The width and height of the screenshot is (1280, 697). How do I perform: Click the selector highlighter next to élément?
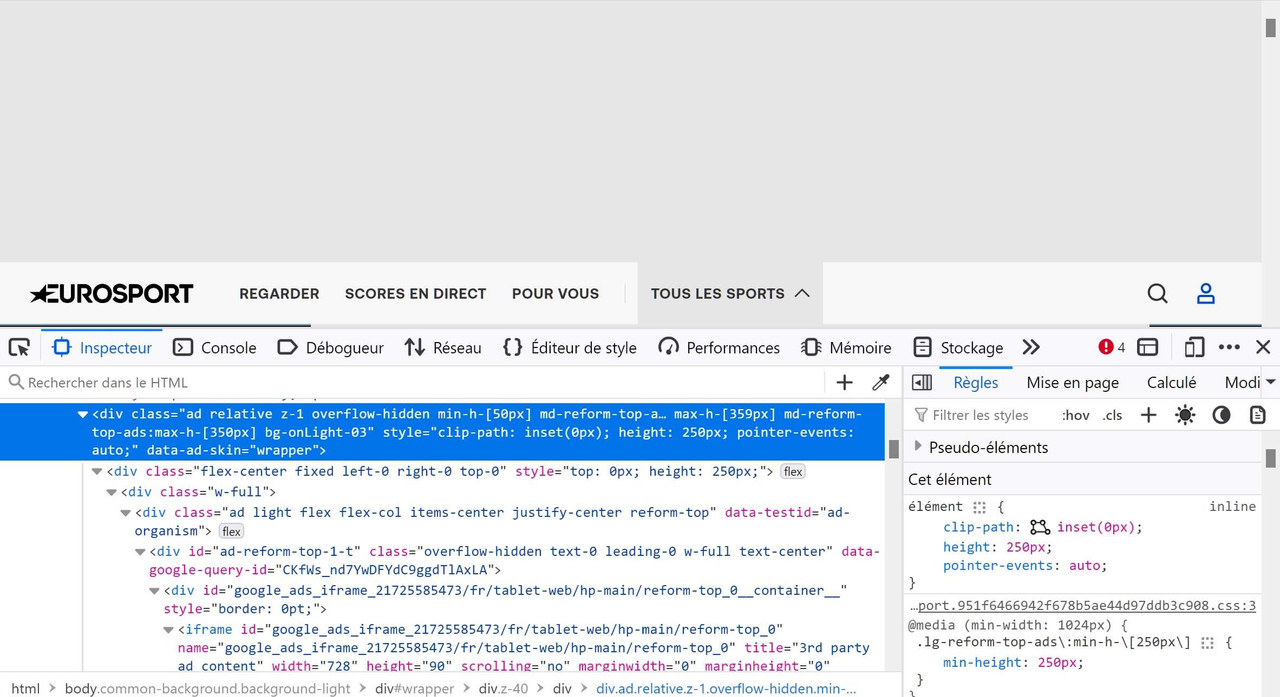click(x=979, y=507)
